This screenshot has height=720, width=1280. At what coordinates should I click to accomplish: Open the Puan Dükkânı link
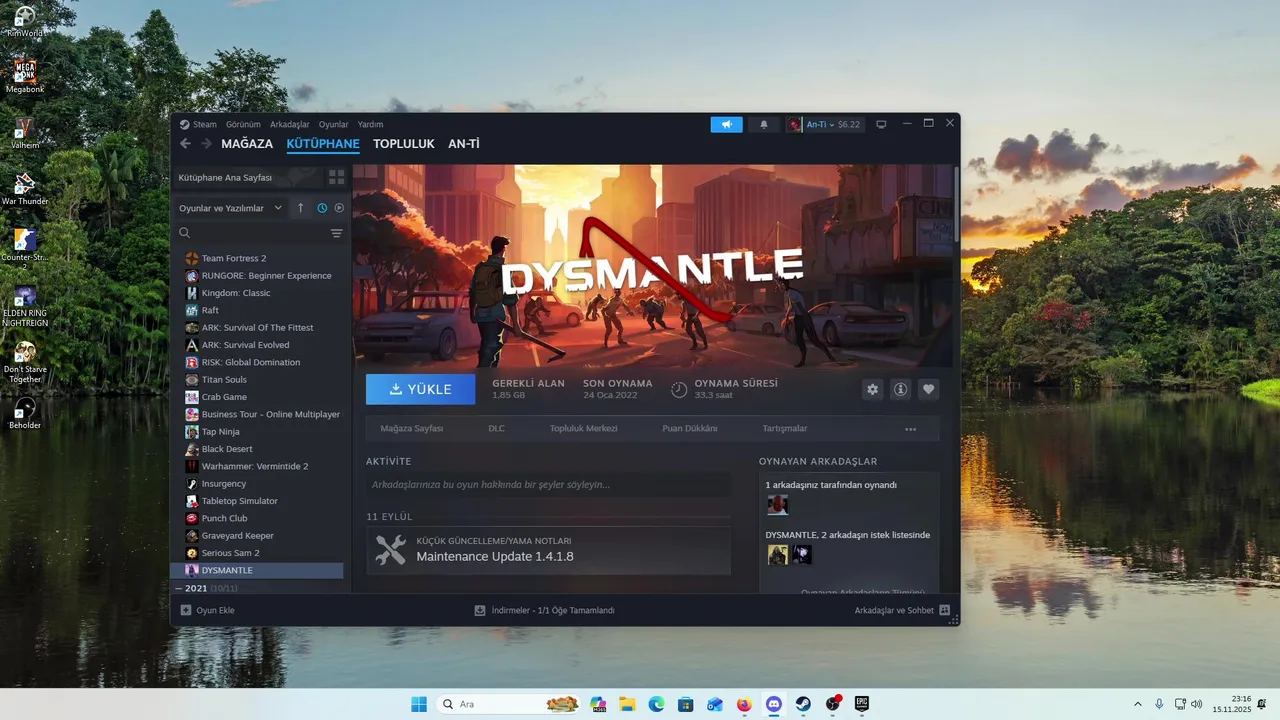tap(690, 429)
